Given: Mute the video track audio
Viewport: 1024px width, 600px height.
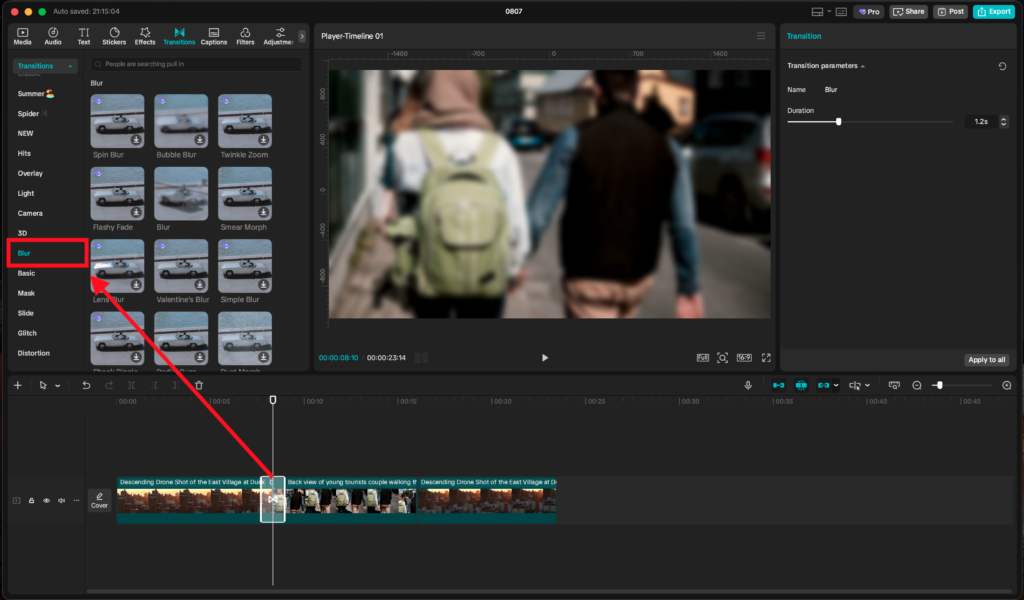Looking at the screenshot, I should [x=61, y=501].
